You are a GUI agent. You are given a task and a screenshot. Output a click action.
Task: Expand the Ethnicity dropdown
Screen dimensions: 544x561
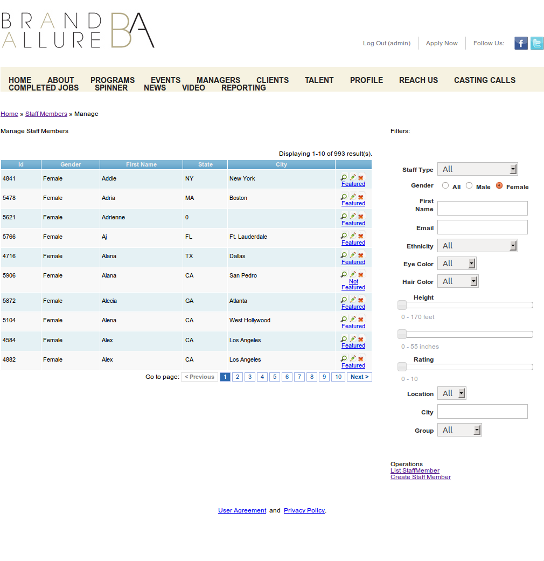477,245
